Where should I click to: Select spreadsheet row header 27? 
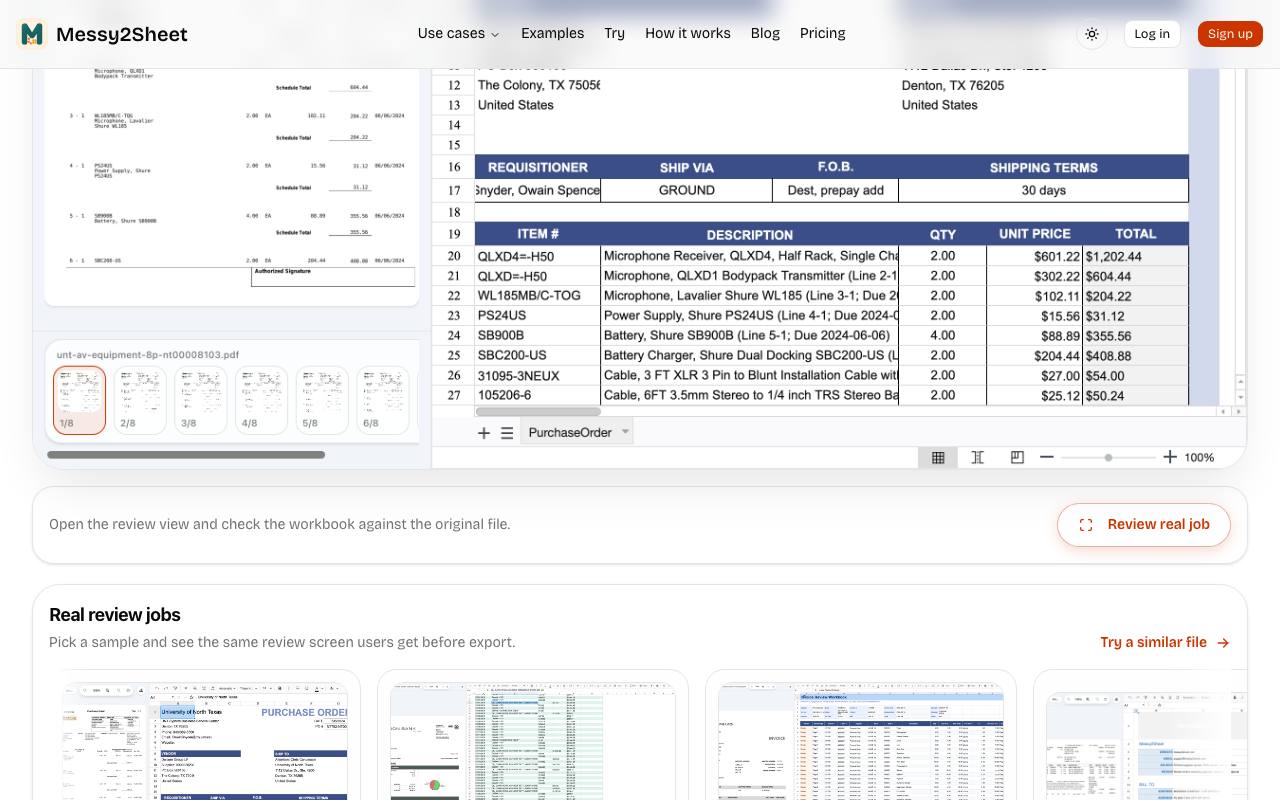tap(454, 396)
